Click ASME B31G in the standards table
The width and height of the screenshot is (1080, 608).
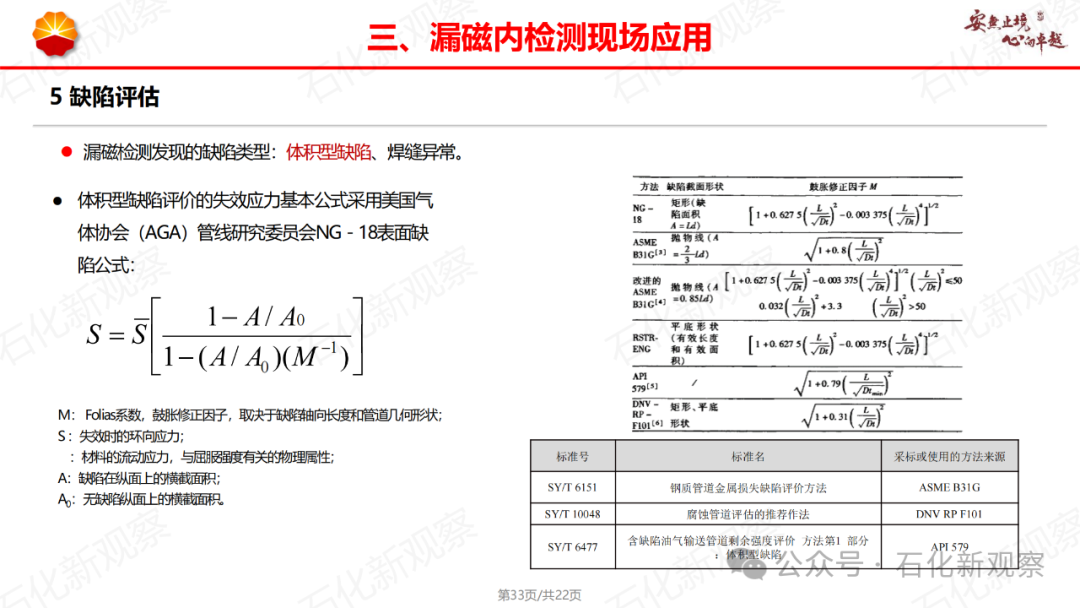[949, 488]
